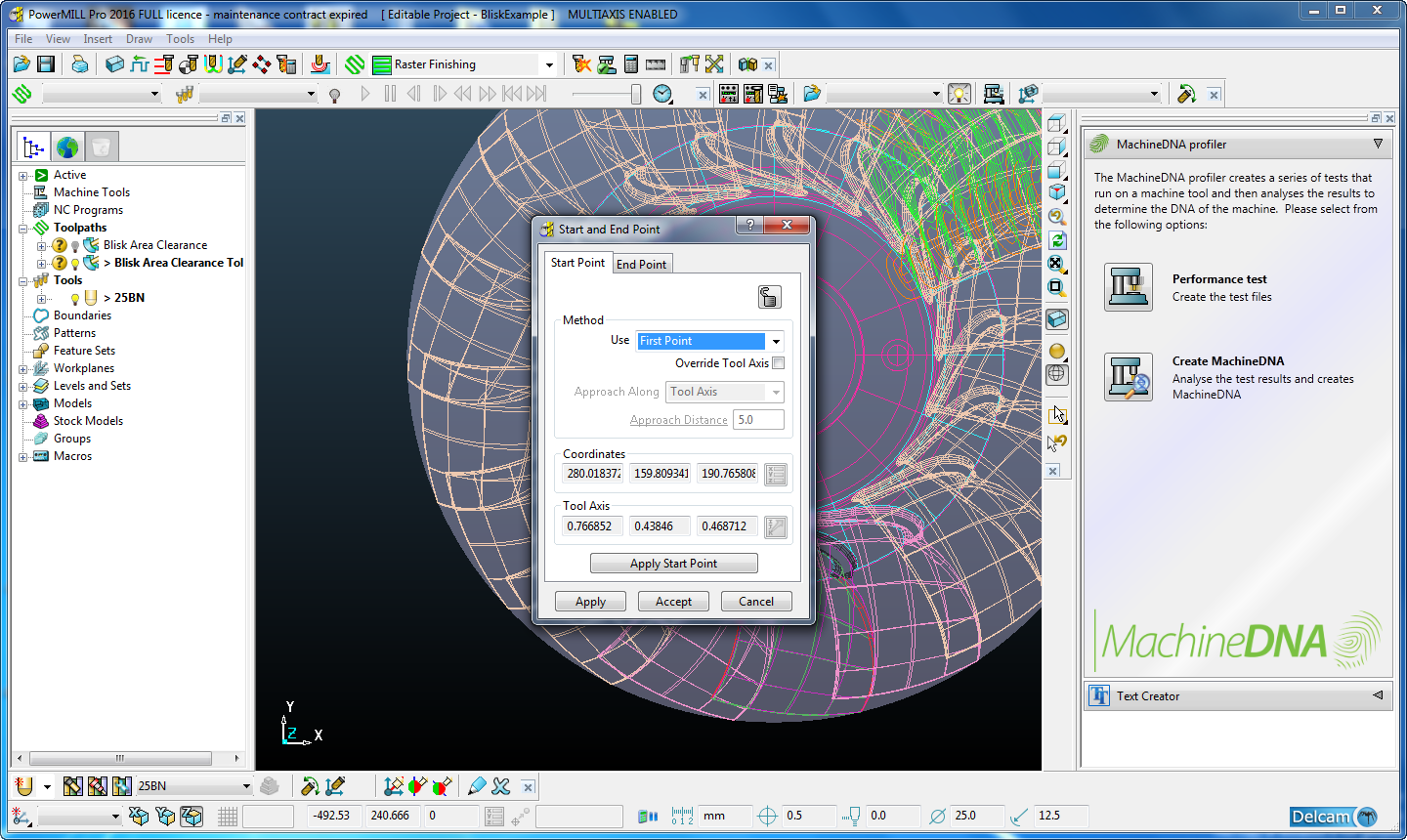This screenshot has height=840, width=1407.
Task: Click Cancel in Start and End Point dialog
Action: [x=756, y=602]
